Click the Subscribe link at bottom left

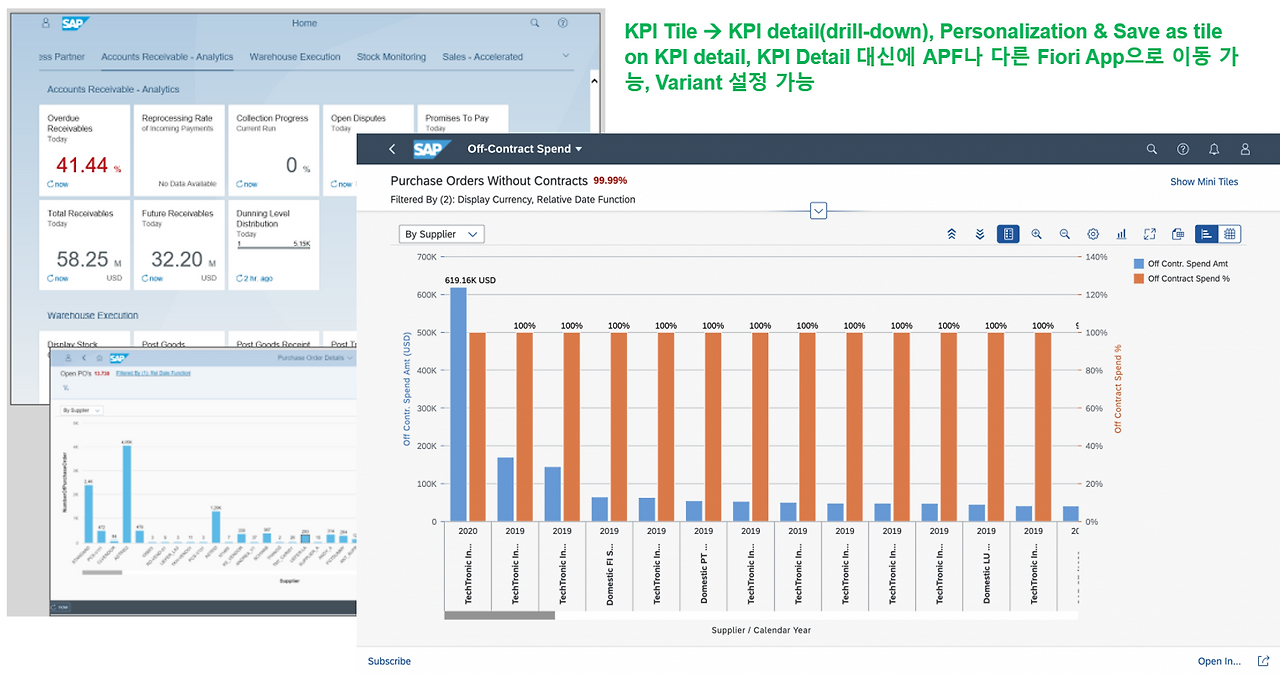[388, 661]
